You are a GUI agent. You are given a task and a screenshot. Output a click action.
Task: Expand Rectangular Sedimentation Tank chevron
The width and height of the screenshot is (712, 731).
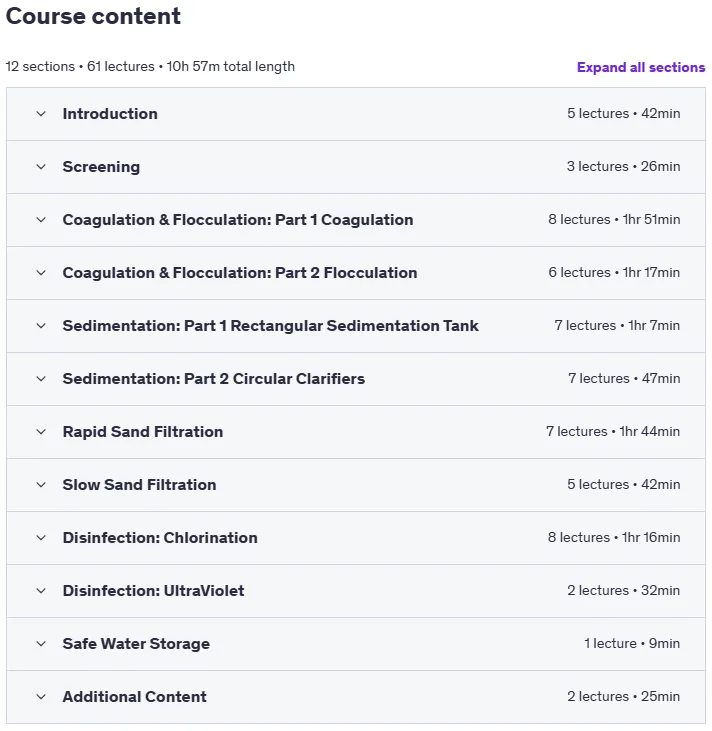pyautogui.click(x=41, y=326)
